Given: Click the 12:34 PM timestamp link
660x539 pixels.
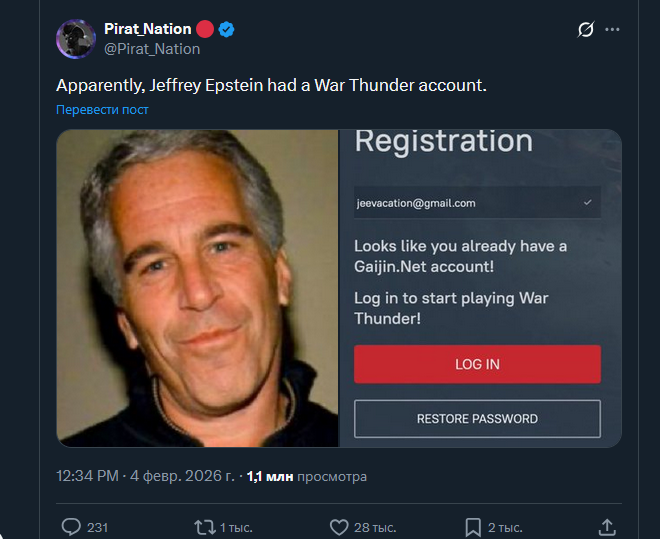Looking at the screenshot, I should point(89,476).
